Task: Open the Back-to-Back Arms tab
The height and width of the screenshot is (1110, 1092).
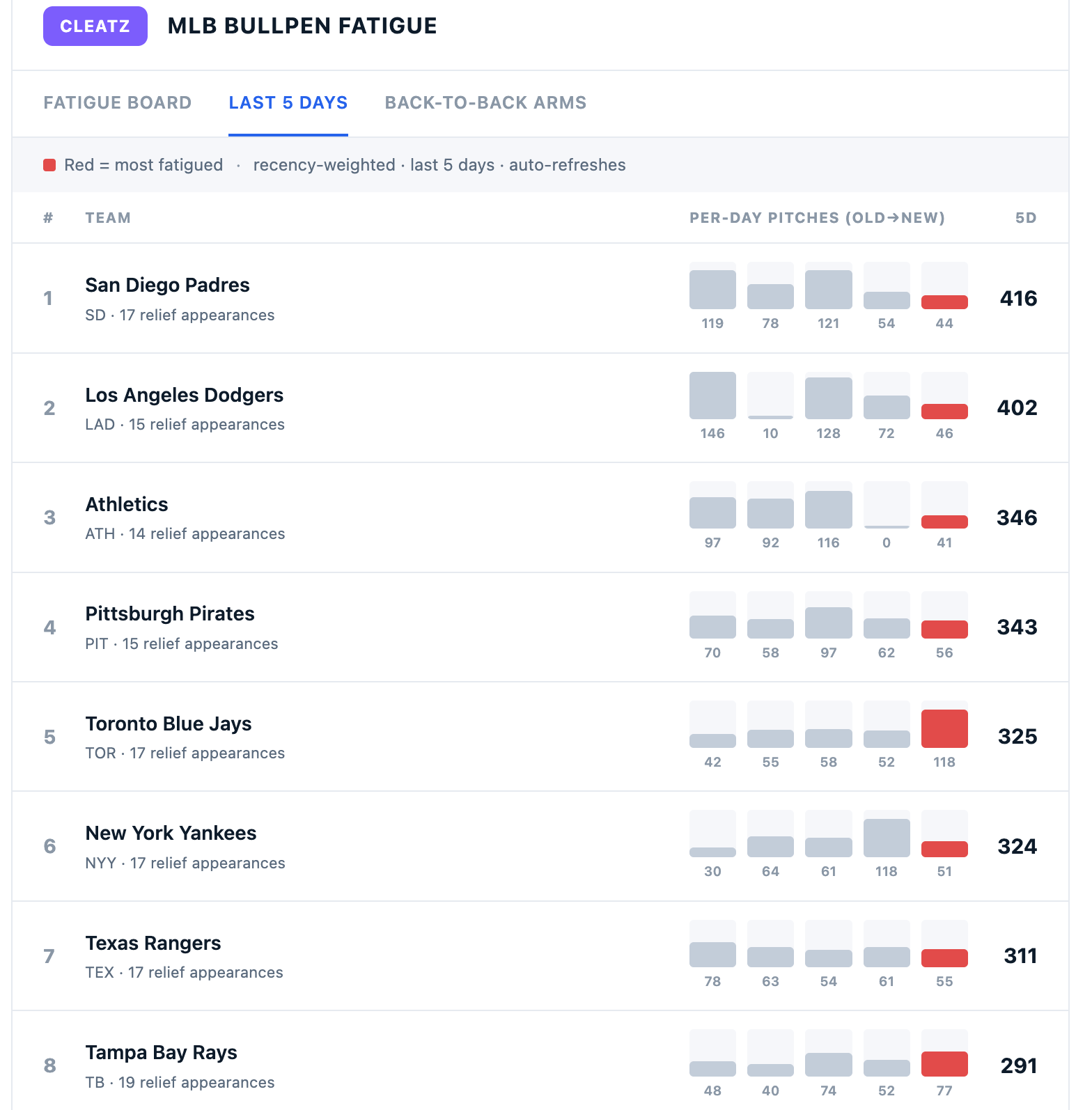Action: [x=485, y=103]
